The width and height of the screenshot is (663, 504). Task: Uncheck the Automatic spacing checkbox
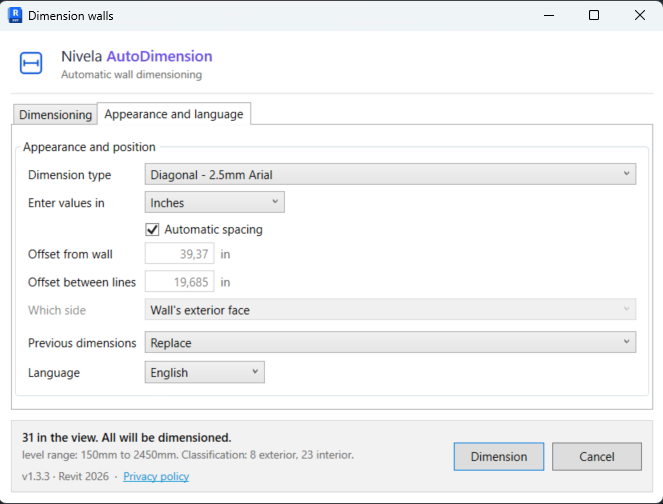[152, 230]
